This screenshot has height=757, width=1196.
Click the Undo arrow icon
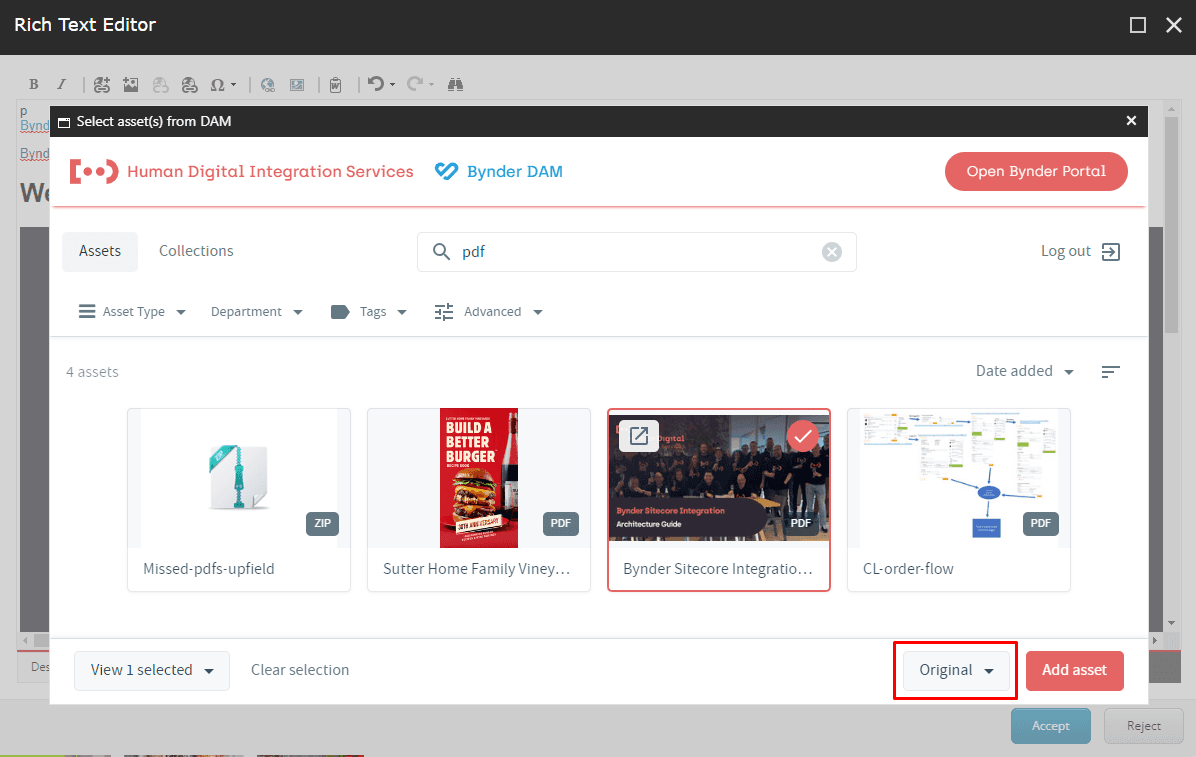click(375, 85)
